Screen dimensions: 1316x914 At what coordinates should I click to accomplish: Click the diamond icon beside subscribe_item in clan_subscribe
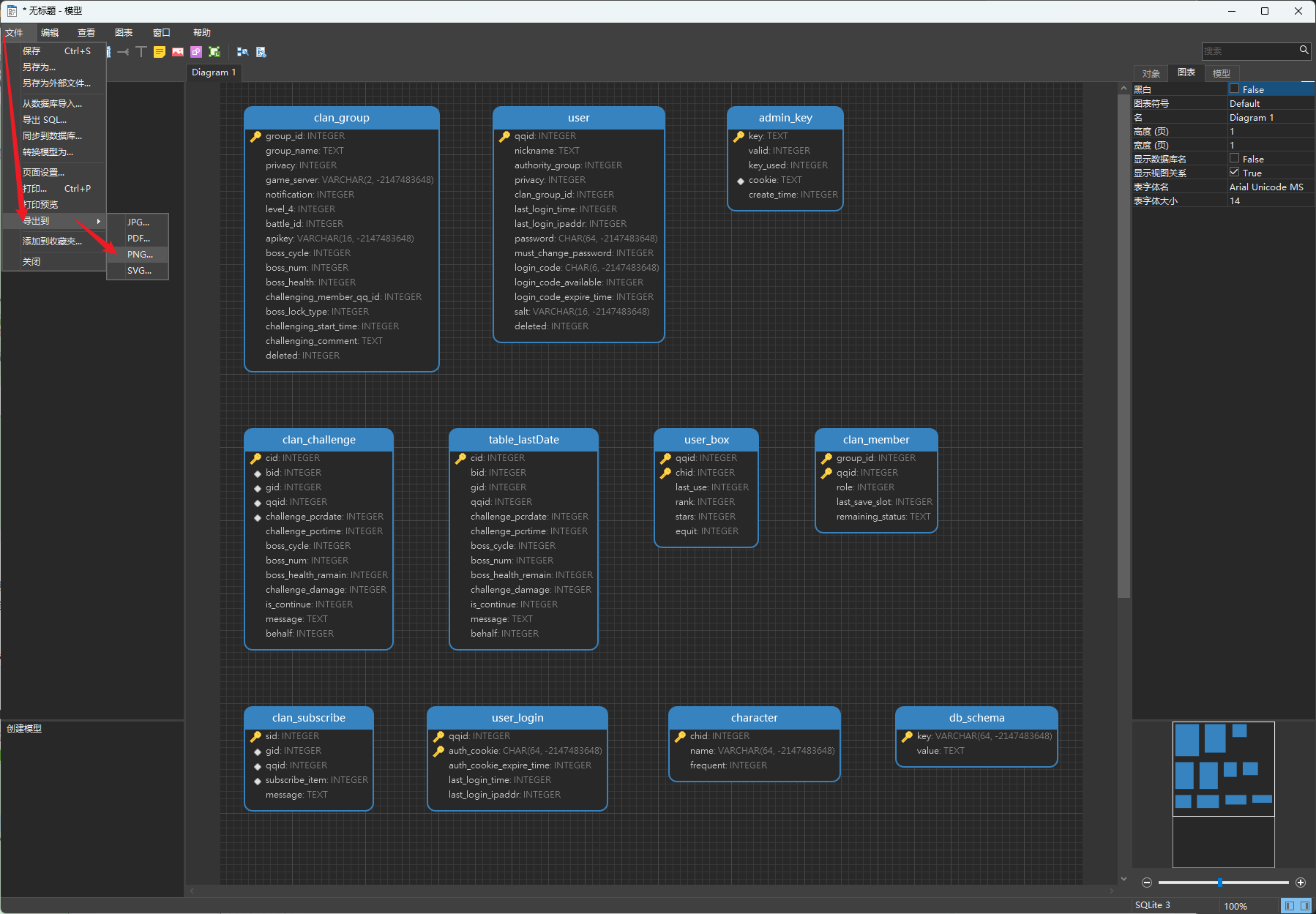[x=258, y=781]
